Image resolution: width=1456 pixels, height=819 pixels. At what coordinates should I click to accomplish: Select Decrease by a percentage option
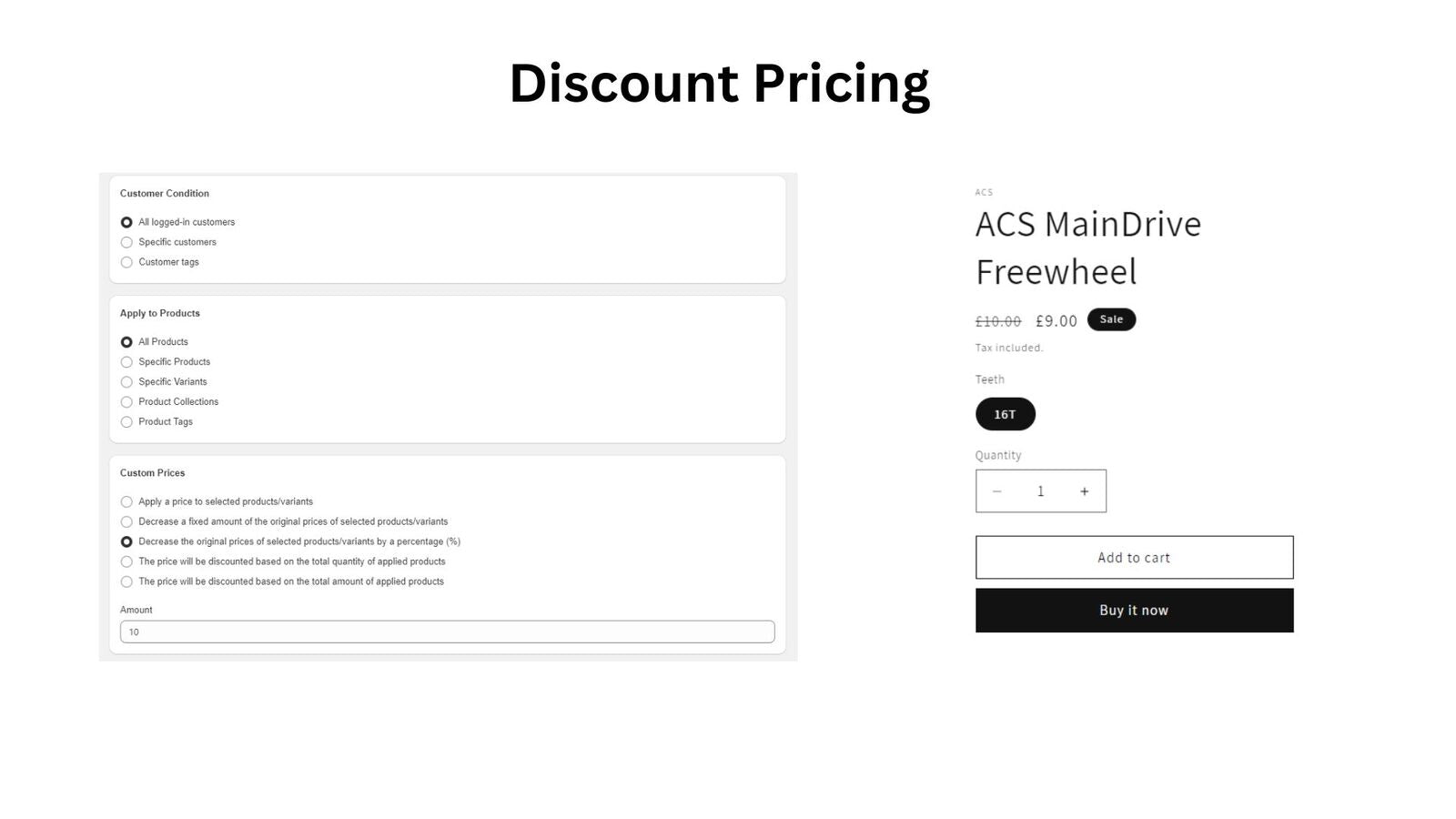point(126,541)
